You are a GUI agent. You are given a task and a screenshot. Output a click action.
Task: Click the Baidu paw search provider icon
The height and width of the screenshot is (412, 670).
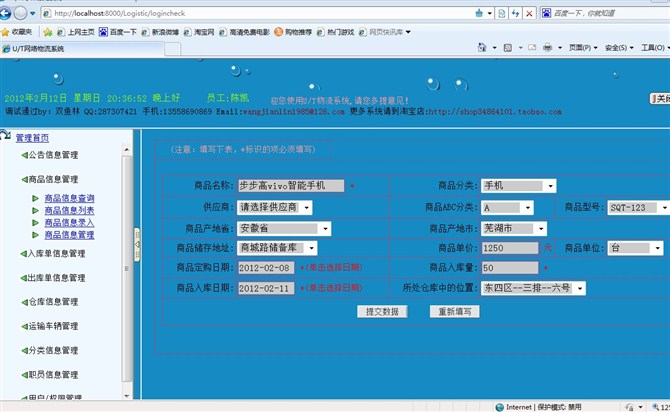(546, 13)
